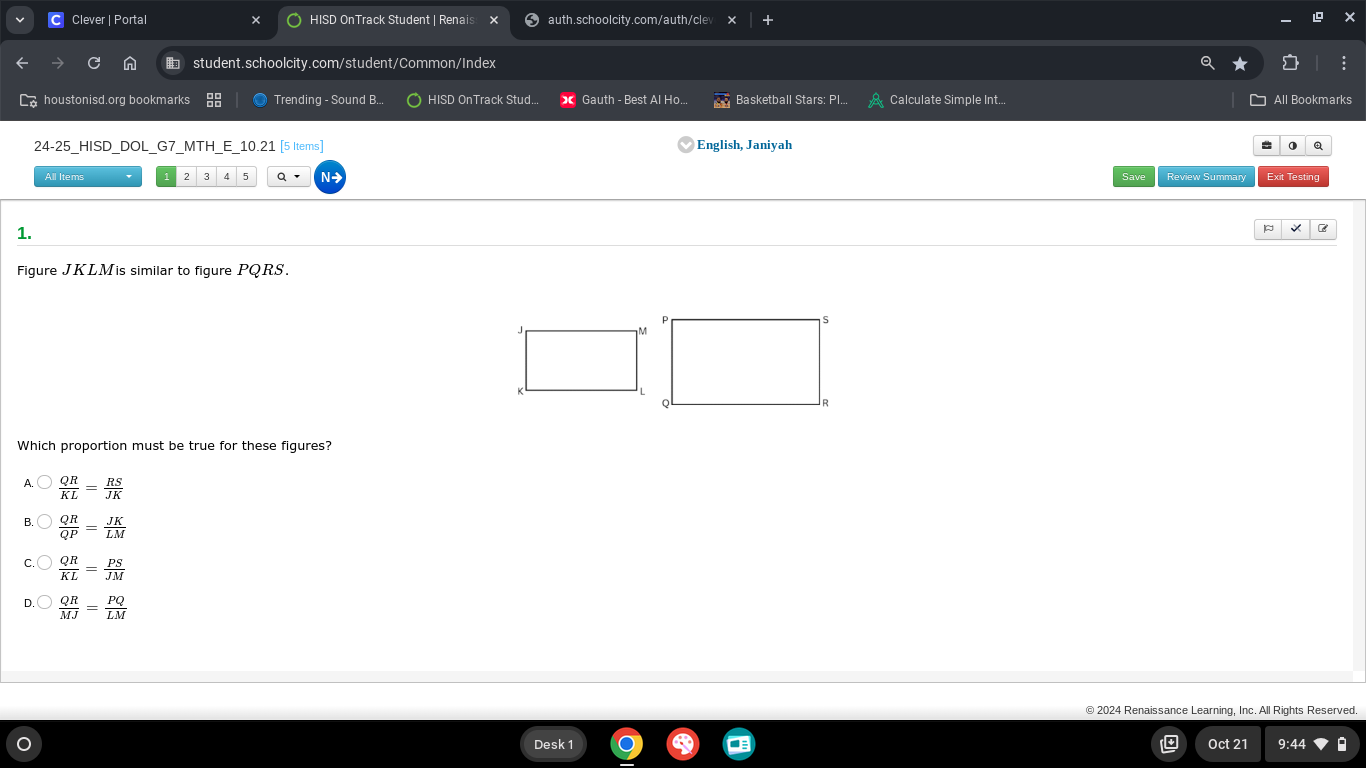Open the extensions puzzle icon
Screen dimensions: 1366x768
coord(1290,63)
